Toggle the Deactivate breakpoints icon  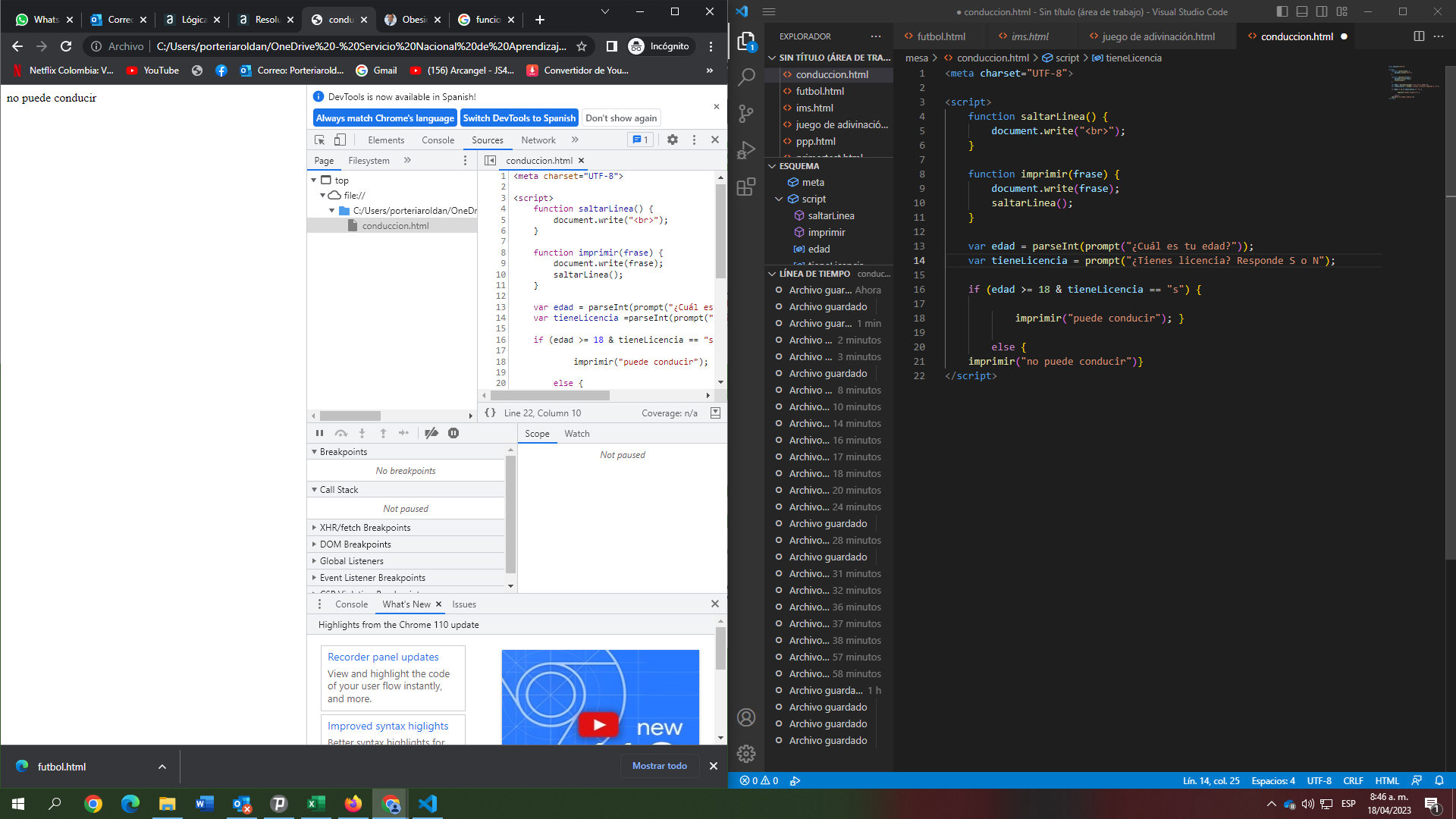pos(433,433)
